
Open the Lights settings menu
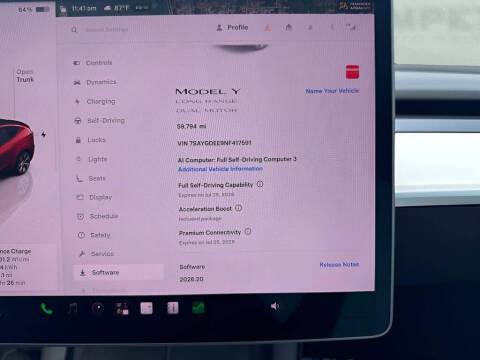(92, 159)
